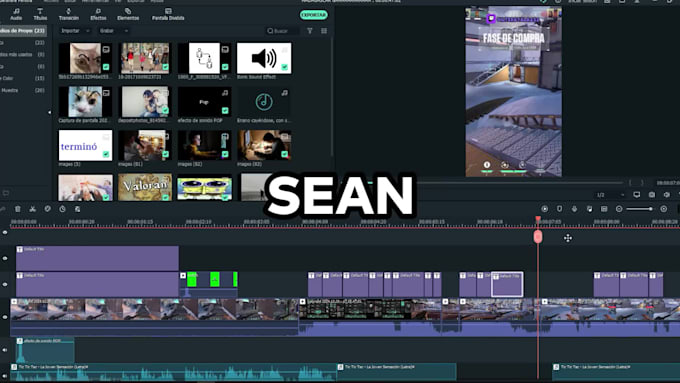The width and height of the screenshot is (680, 383).
Task: Toggle visibility of the empty top track
Action: (x=5, y=232)
